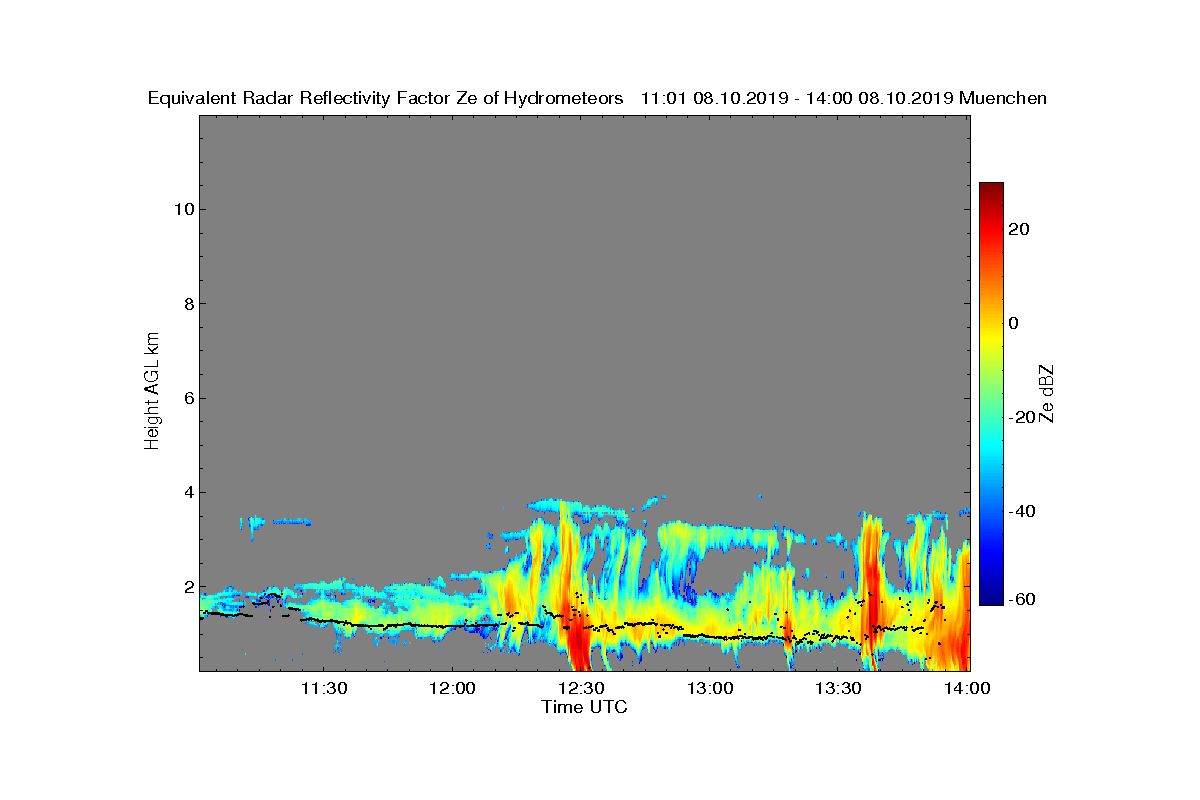Click the 'Ze dBZ' colorbar label
This screenshot has width=1200, height=800.
pos(1047,393)
